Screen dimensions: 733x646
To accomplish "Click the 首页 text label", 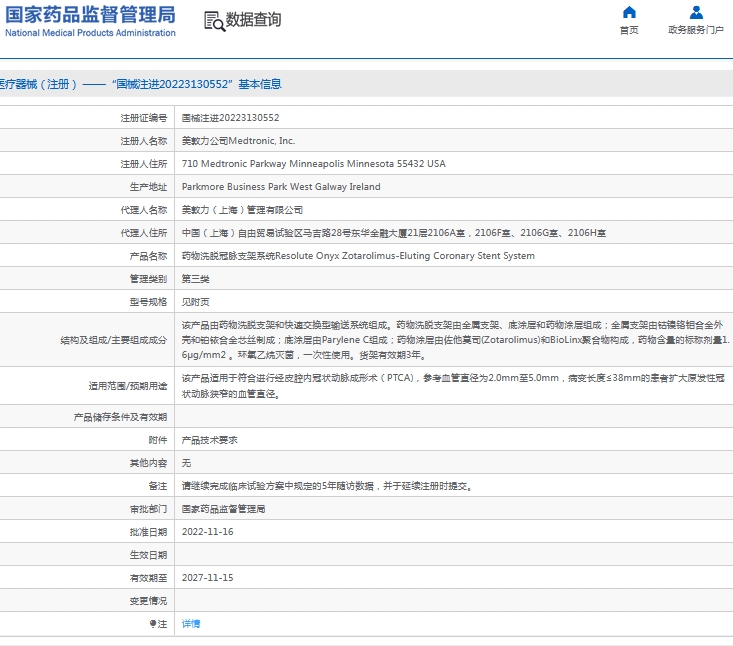I will [629, 30].
